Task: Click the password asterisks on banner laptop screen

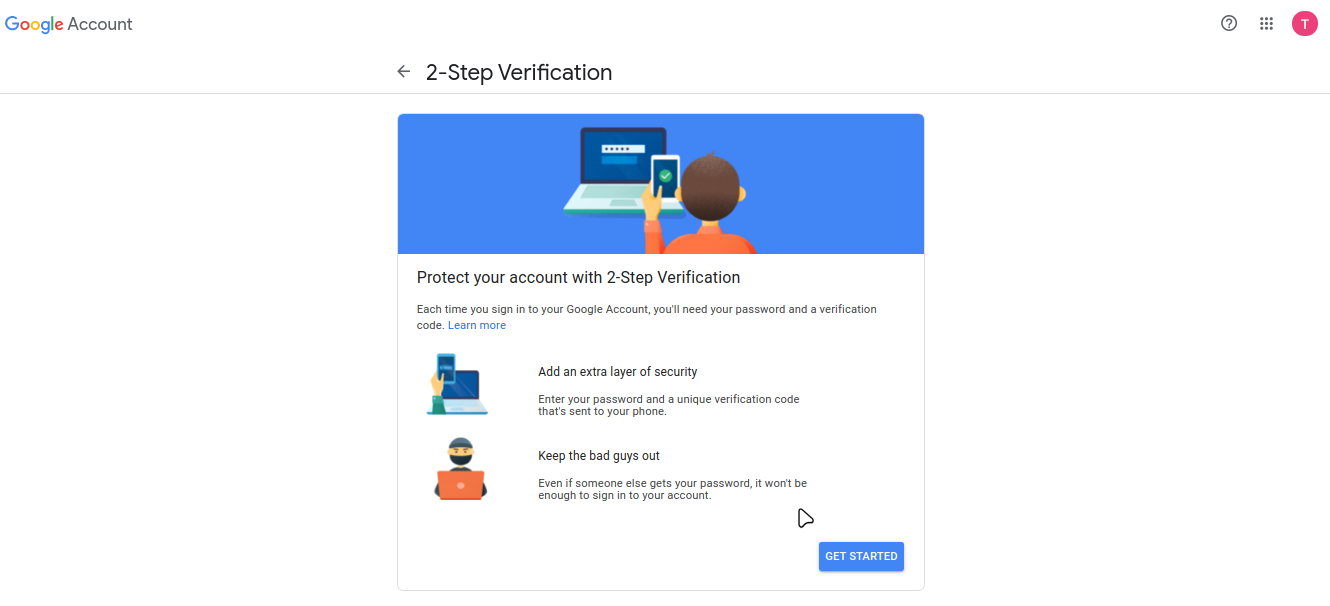Action: (616, 149)
